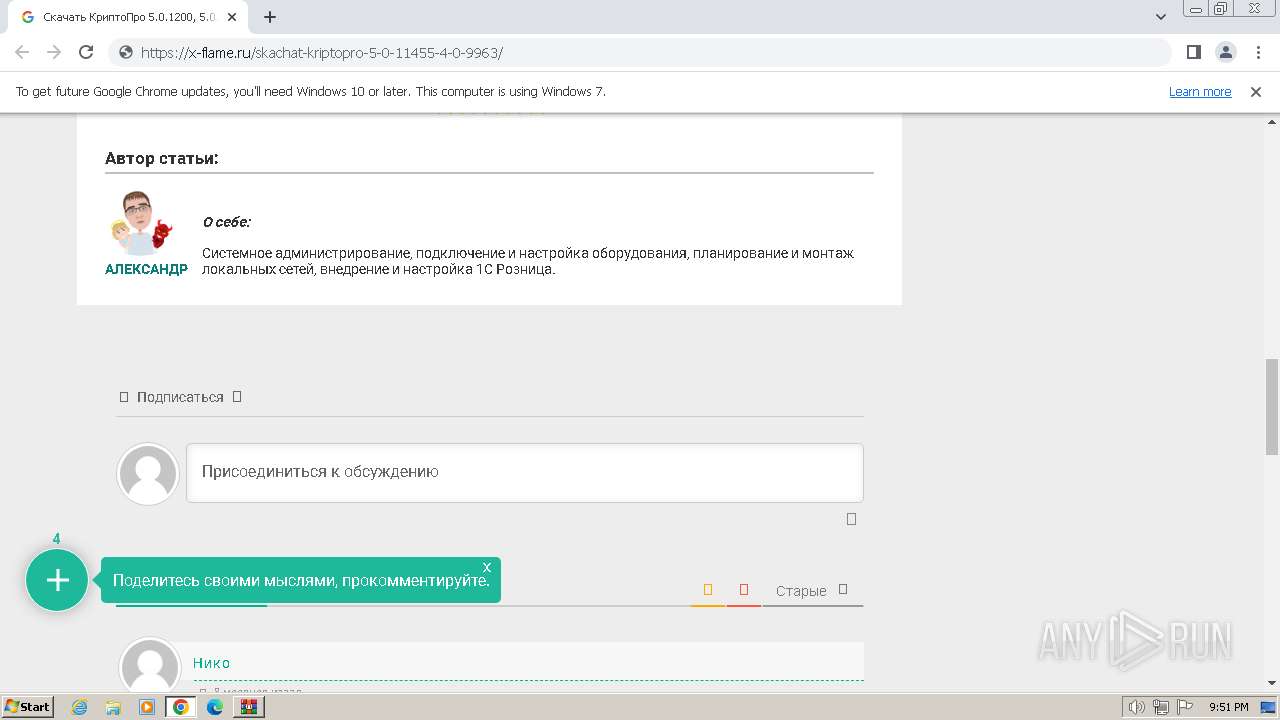Click the 'Подписаться' subscribe button

point(180,397)
